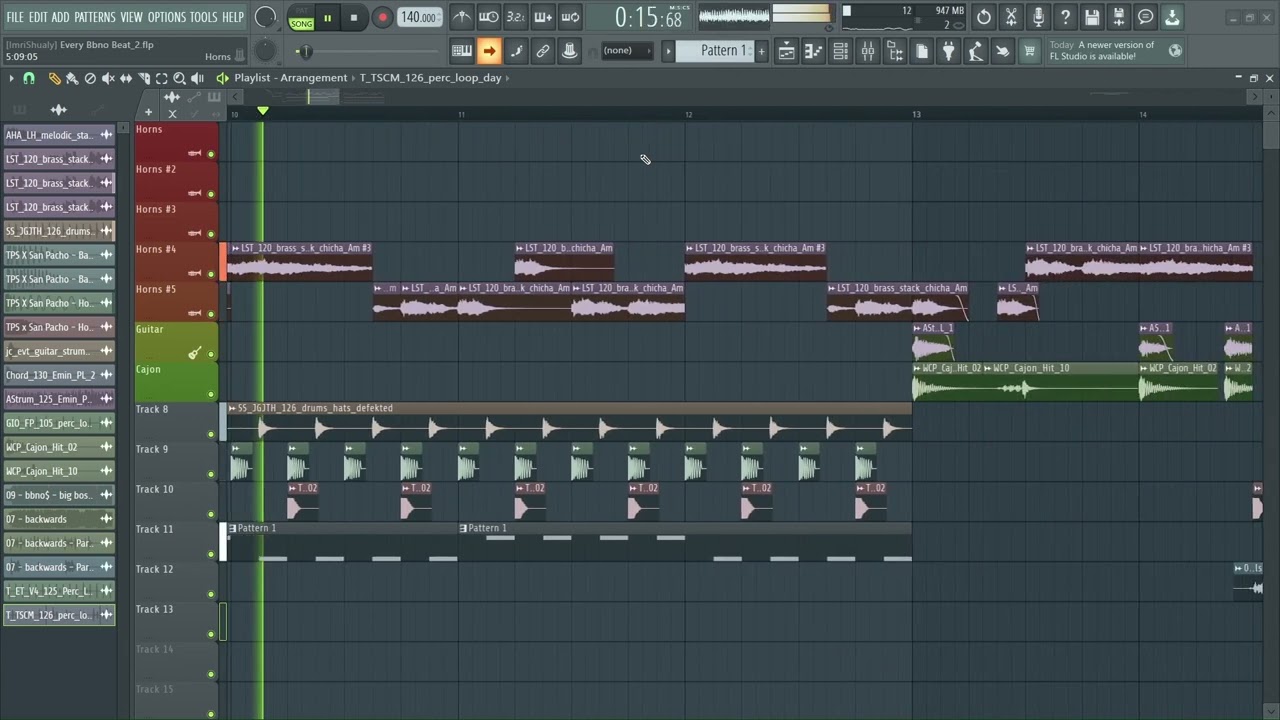Open the Pattern 1 selector dropdown
Screen dimensions: 1280x720
[x=714, y=51]
